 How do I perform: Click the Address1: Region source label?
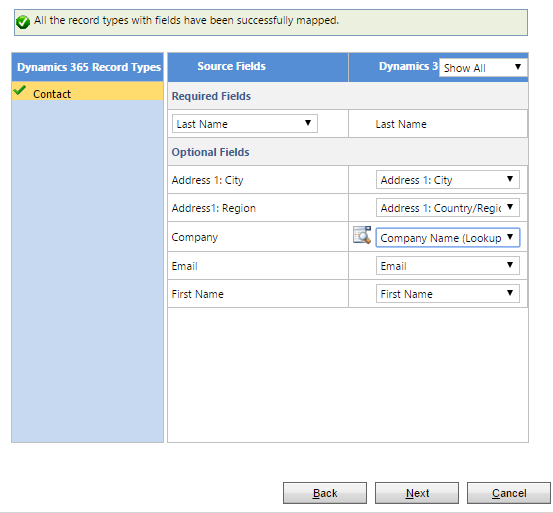(214, 208)
